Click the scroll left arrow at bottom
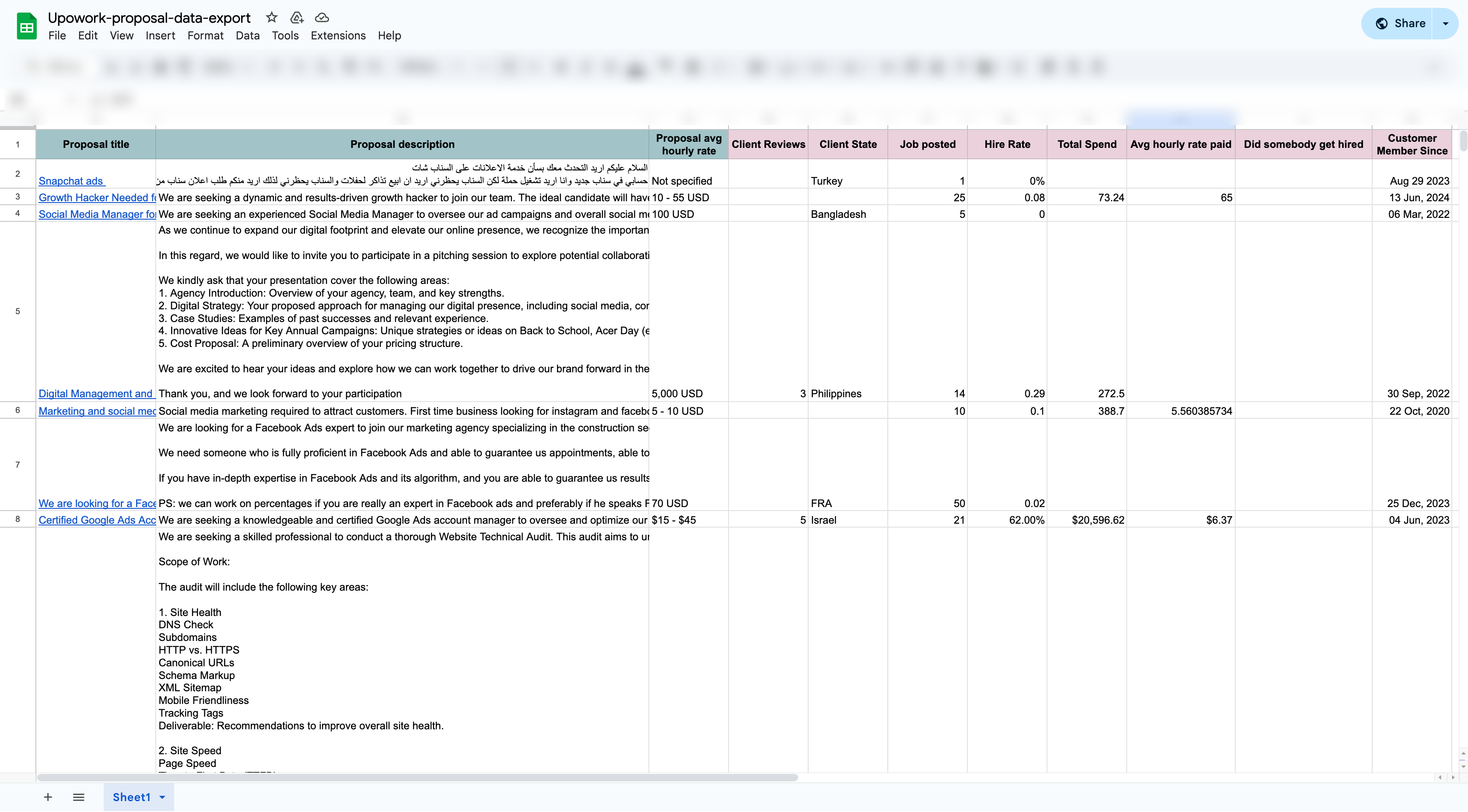Screen dimensions: 1468x812 pos(1440,777)
